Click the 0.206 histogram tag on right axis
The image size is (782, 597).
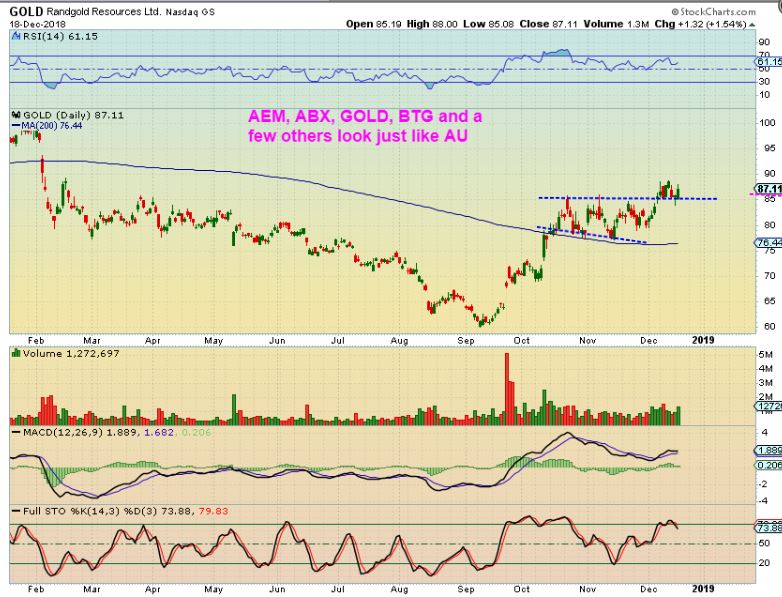tap(769, 465)
